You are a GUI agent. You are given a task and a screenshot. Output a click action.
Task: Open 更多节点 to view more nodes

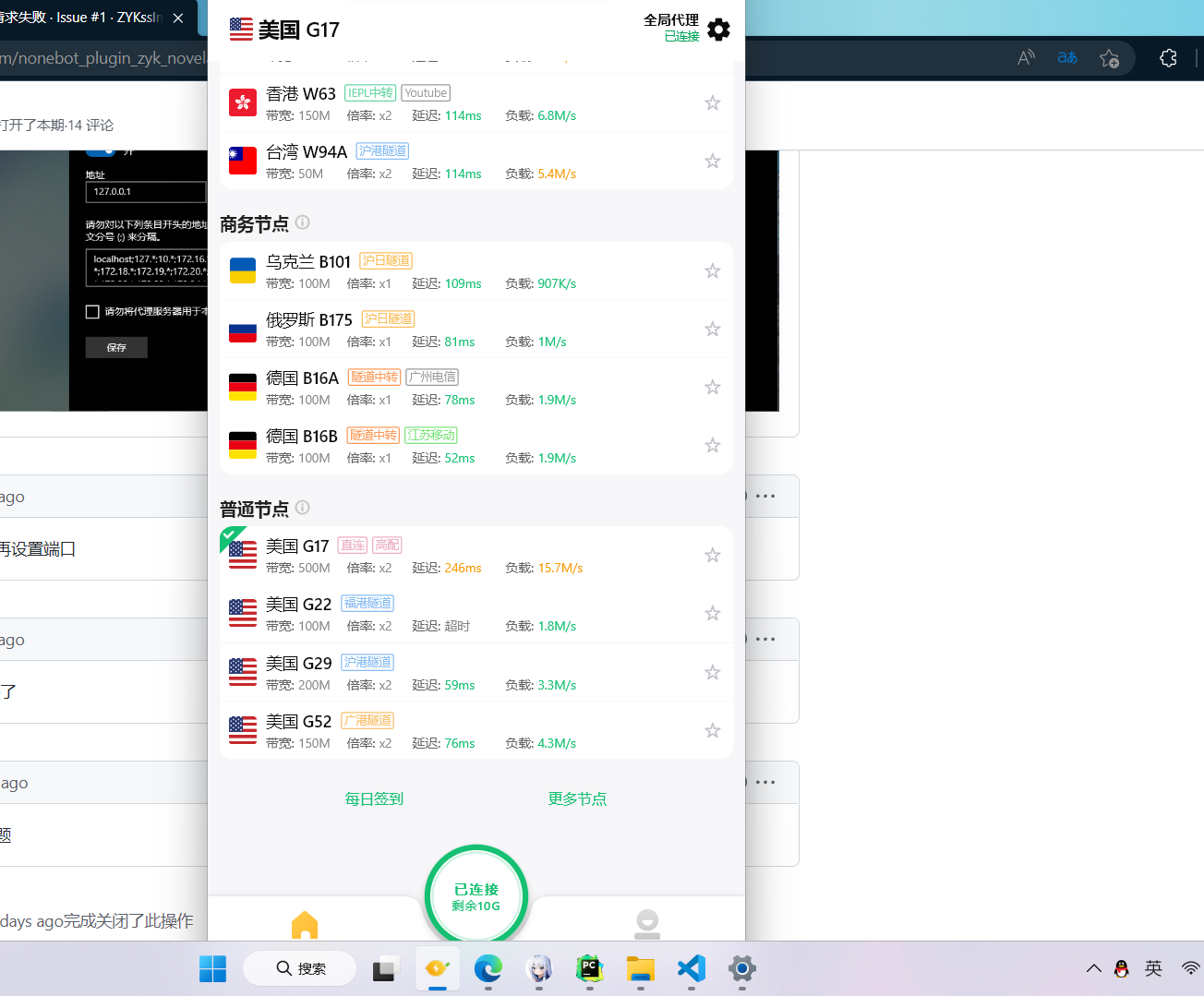(578, 798)
